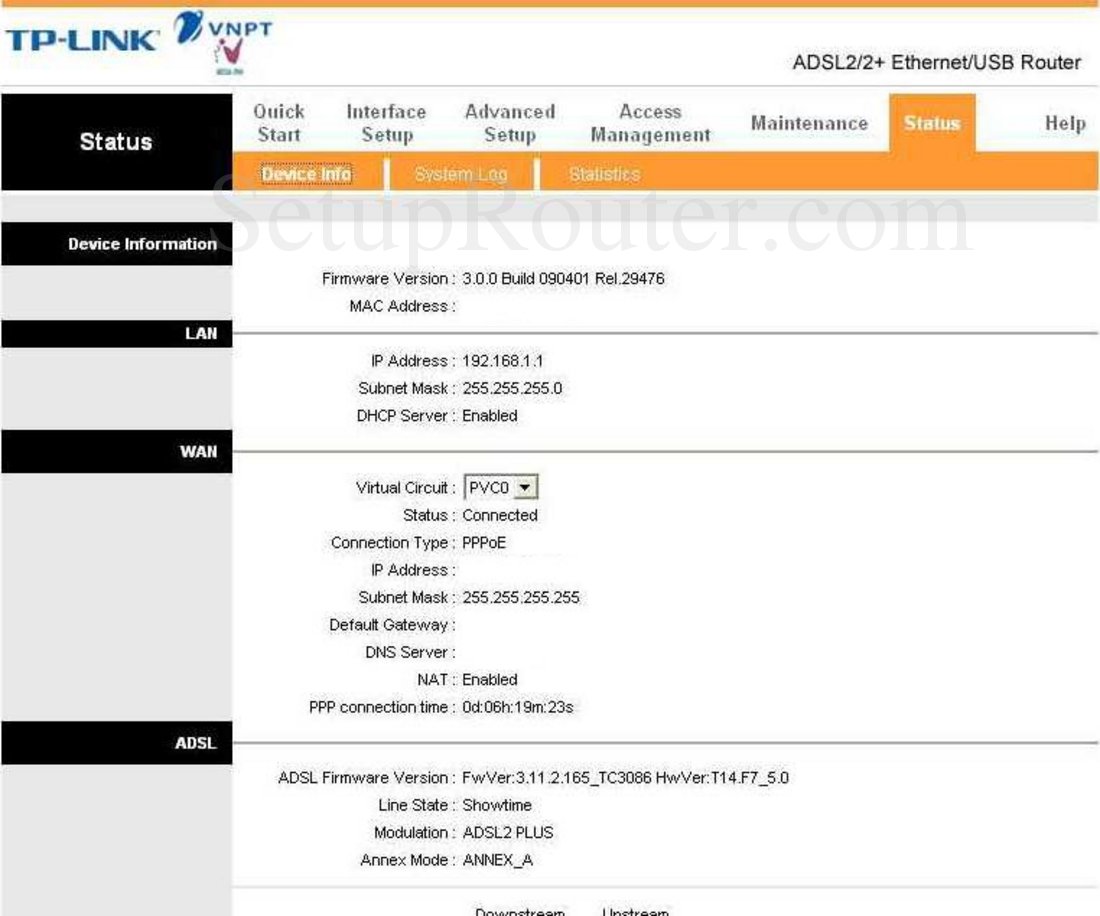Select the Device Info submenu

[307, 173]
